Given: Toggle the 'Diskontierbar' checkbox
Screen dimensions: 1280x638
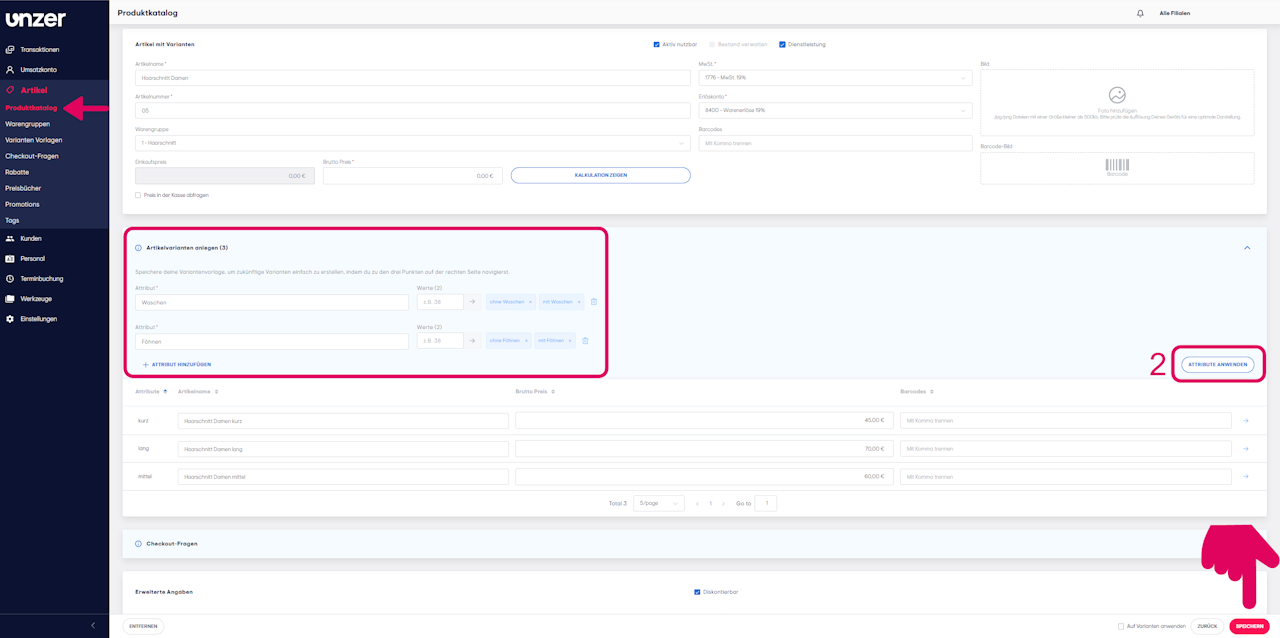Looking at the screenshot, I should click(x=697, y=591).
